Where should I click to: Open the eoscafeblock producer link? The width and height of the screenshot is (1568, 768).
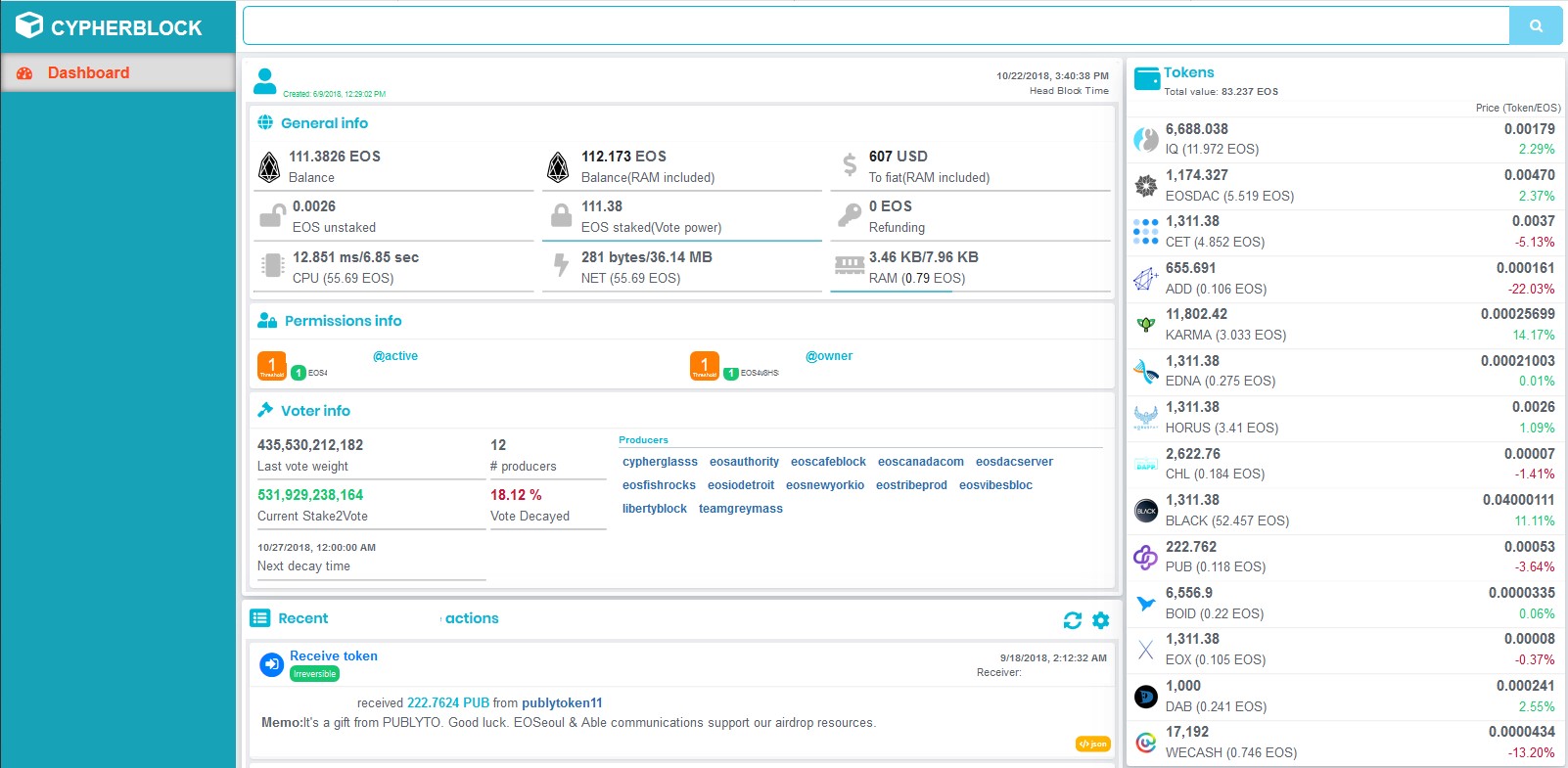point(828,462)
